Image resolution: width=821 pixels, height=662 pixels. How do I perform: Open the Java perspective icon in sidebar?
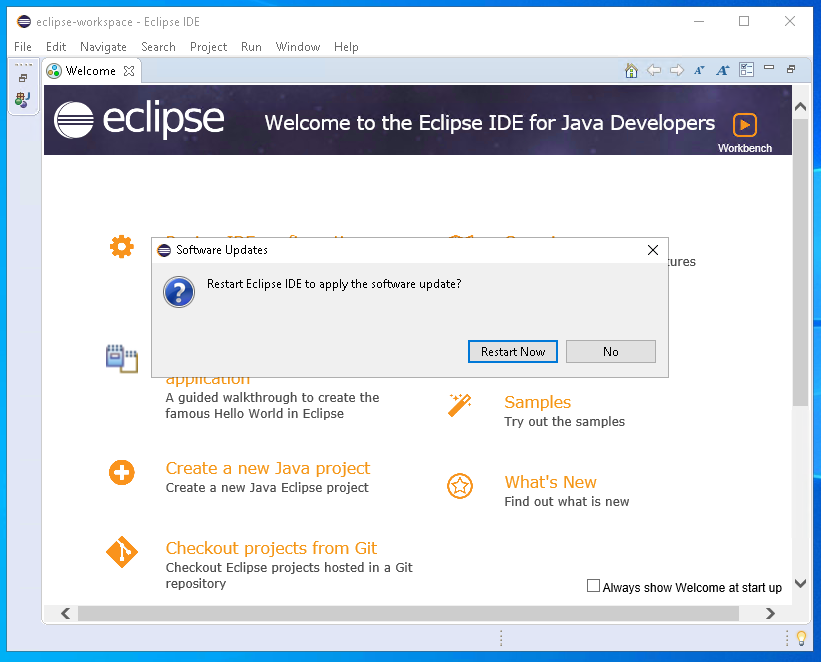23,100
